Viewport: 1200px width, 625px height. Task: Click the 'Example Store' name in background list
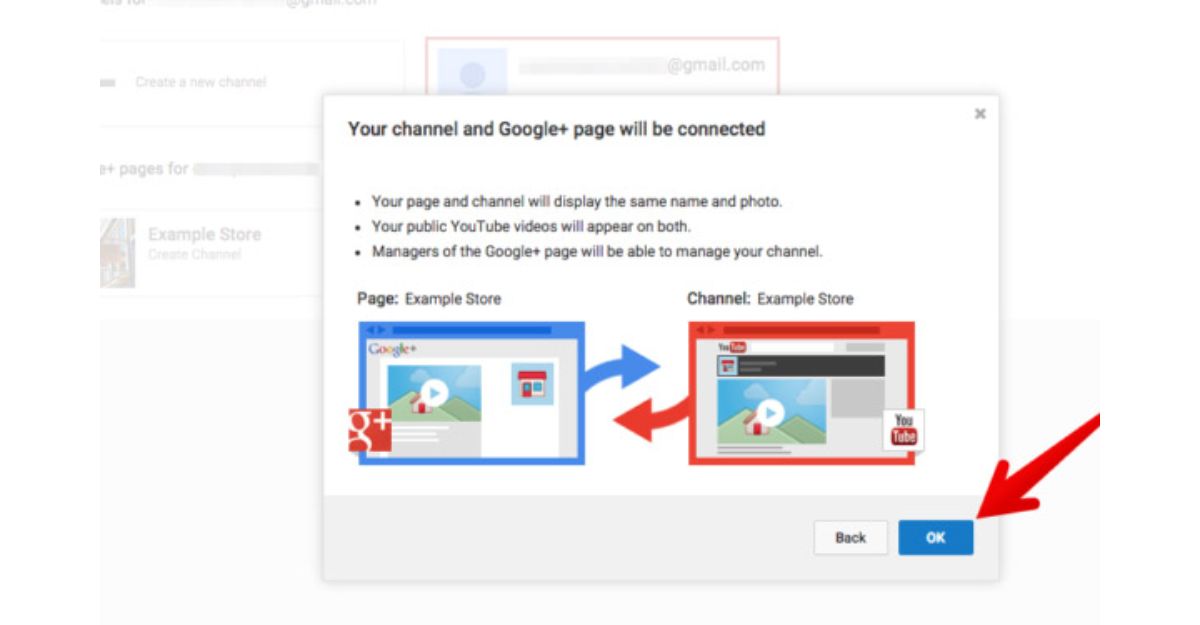pos(204,234)
